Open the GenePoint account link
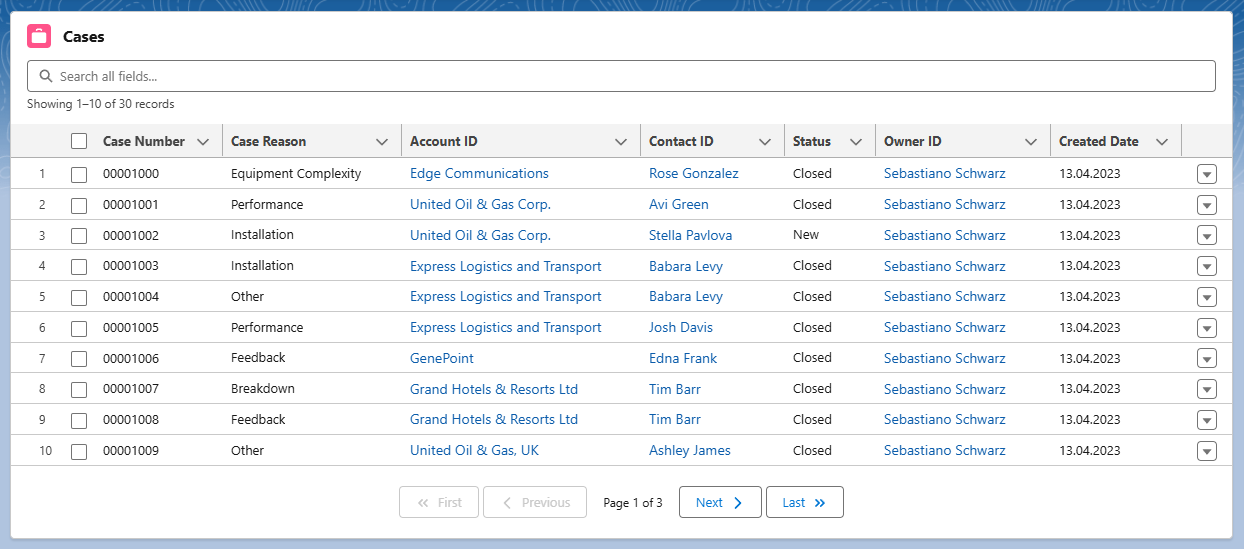The image size is (1244, 549). pos(442,358)
